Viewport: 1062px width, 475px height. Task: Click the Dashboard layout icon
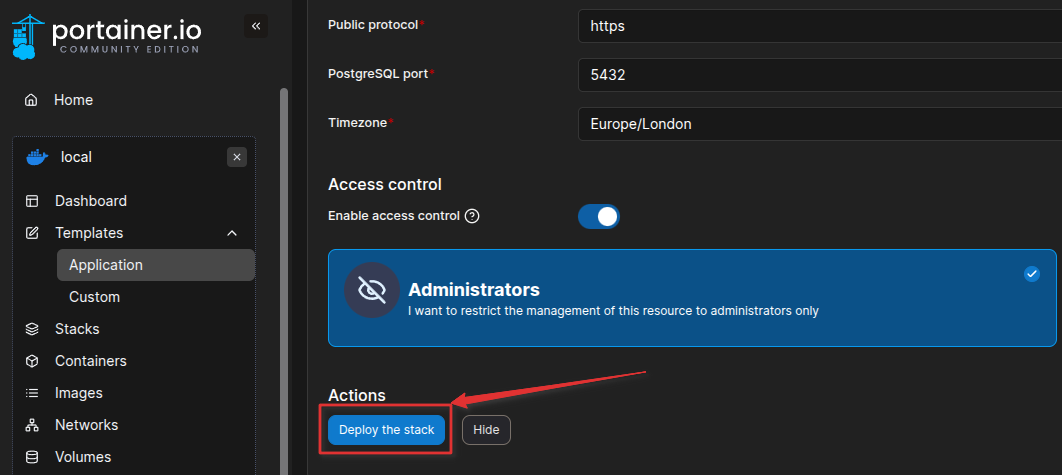click(32, 201)
